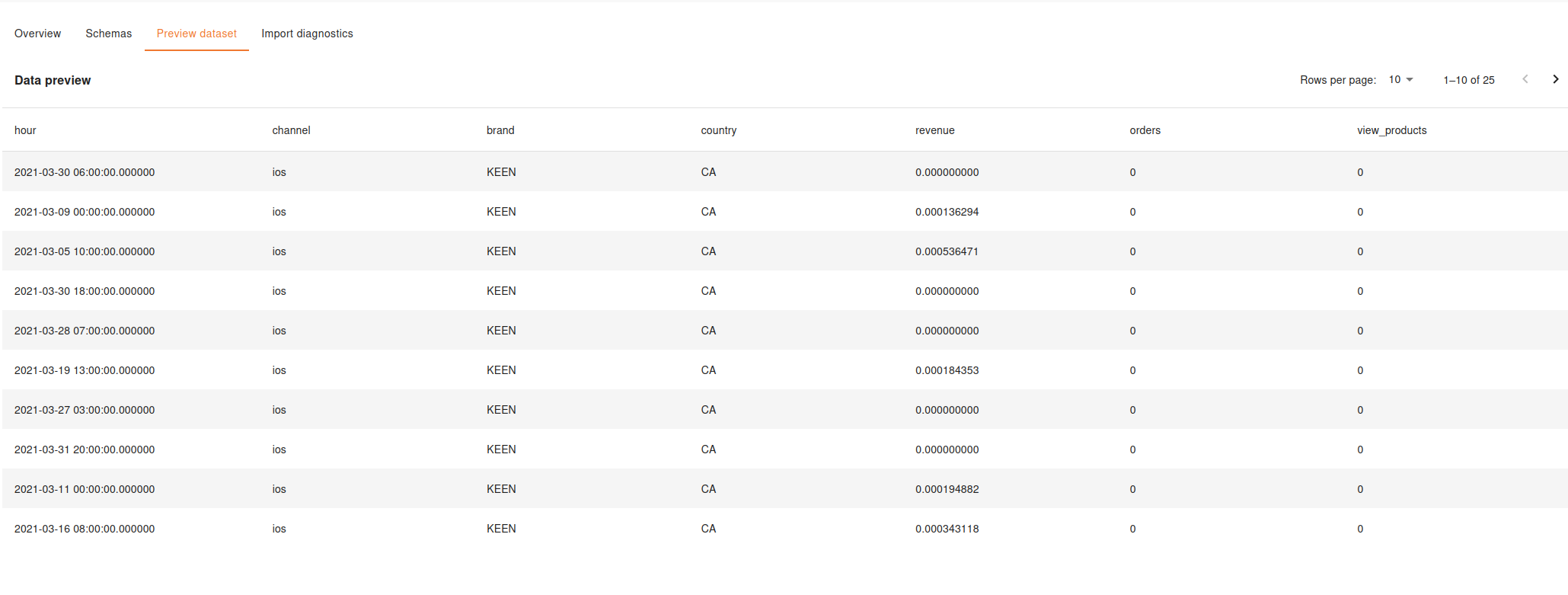Click revenue value 0.000536471

[x=947, y=251]
